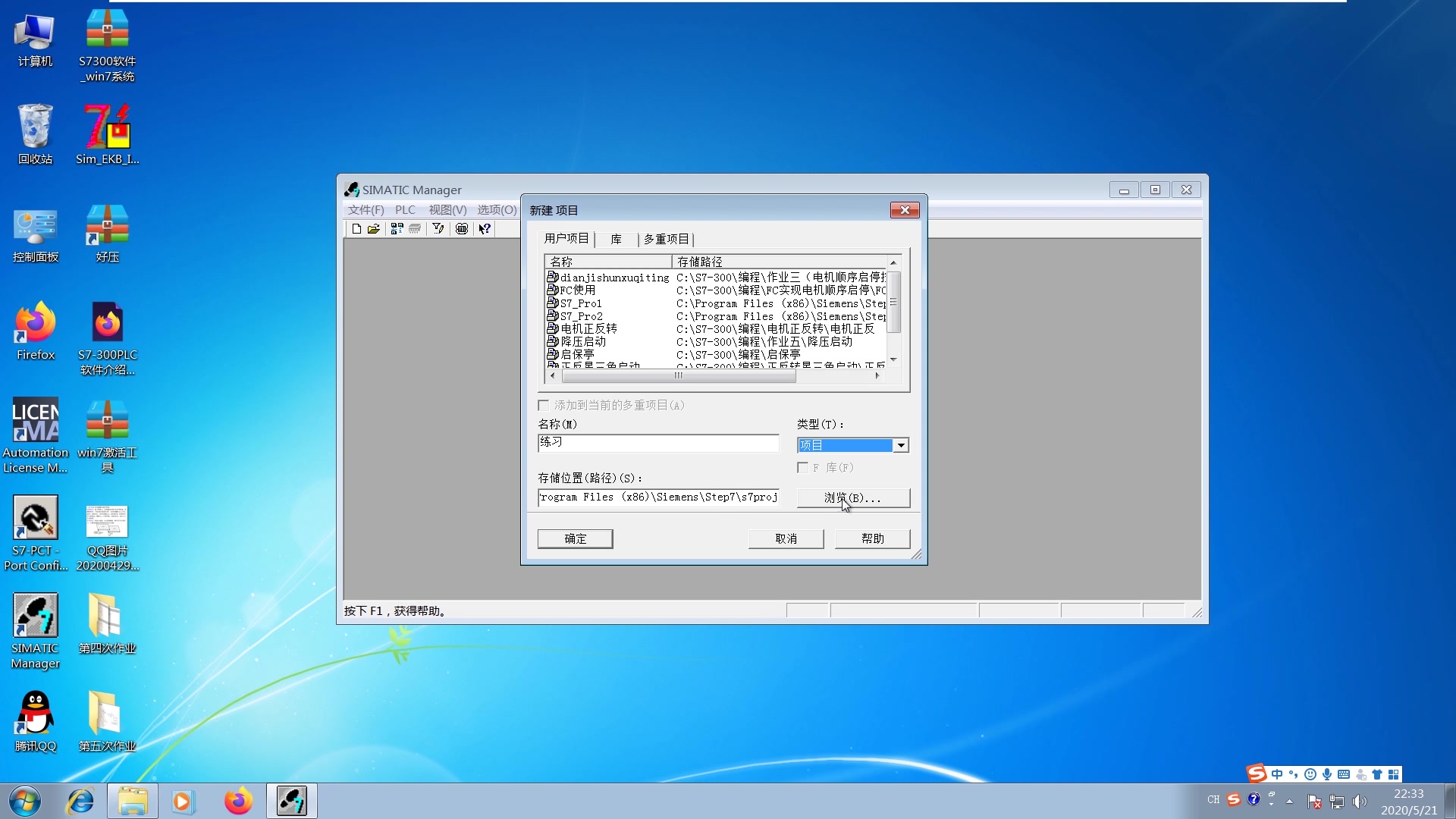1456x819 pixels.
Task: Open the 第四次作业 folder
Action: [x=108, y=623]
